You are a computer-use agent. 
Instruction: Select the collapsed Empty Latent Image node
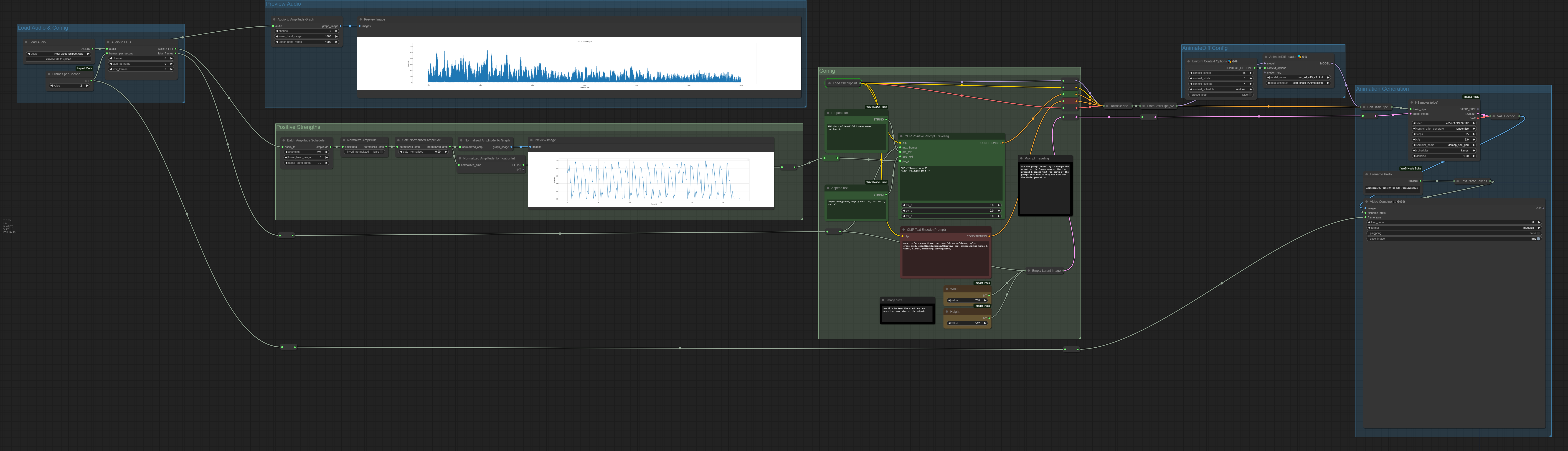pos(1045,271)
